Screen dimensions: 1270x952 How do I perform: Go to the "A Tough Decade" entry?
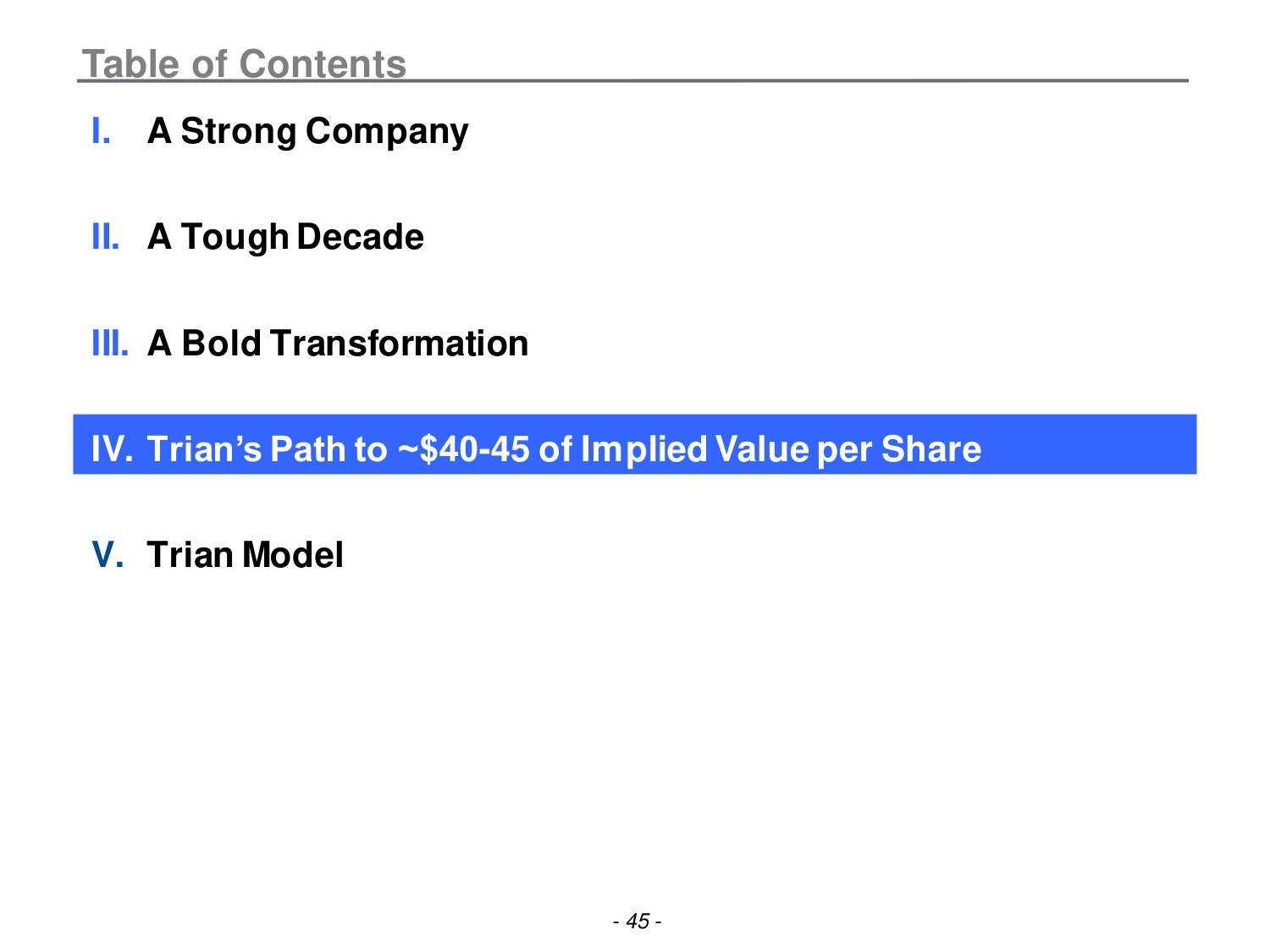285,237
